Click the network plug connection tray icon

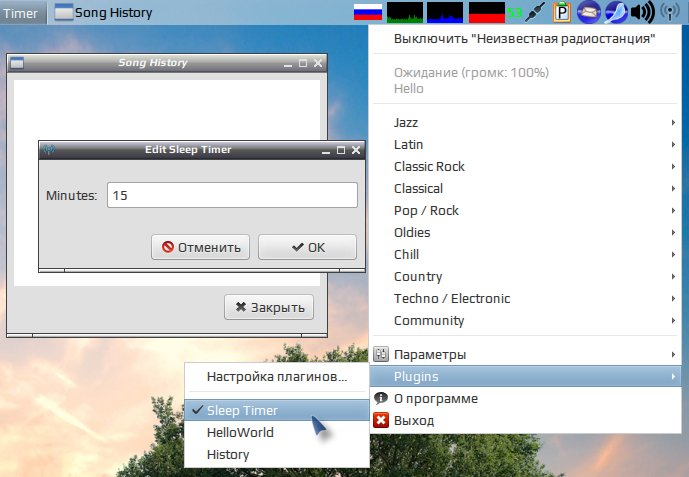(x=536, y=12)
